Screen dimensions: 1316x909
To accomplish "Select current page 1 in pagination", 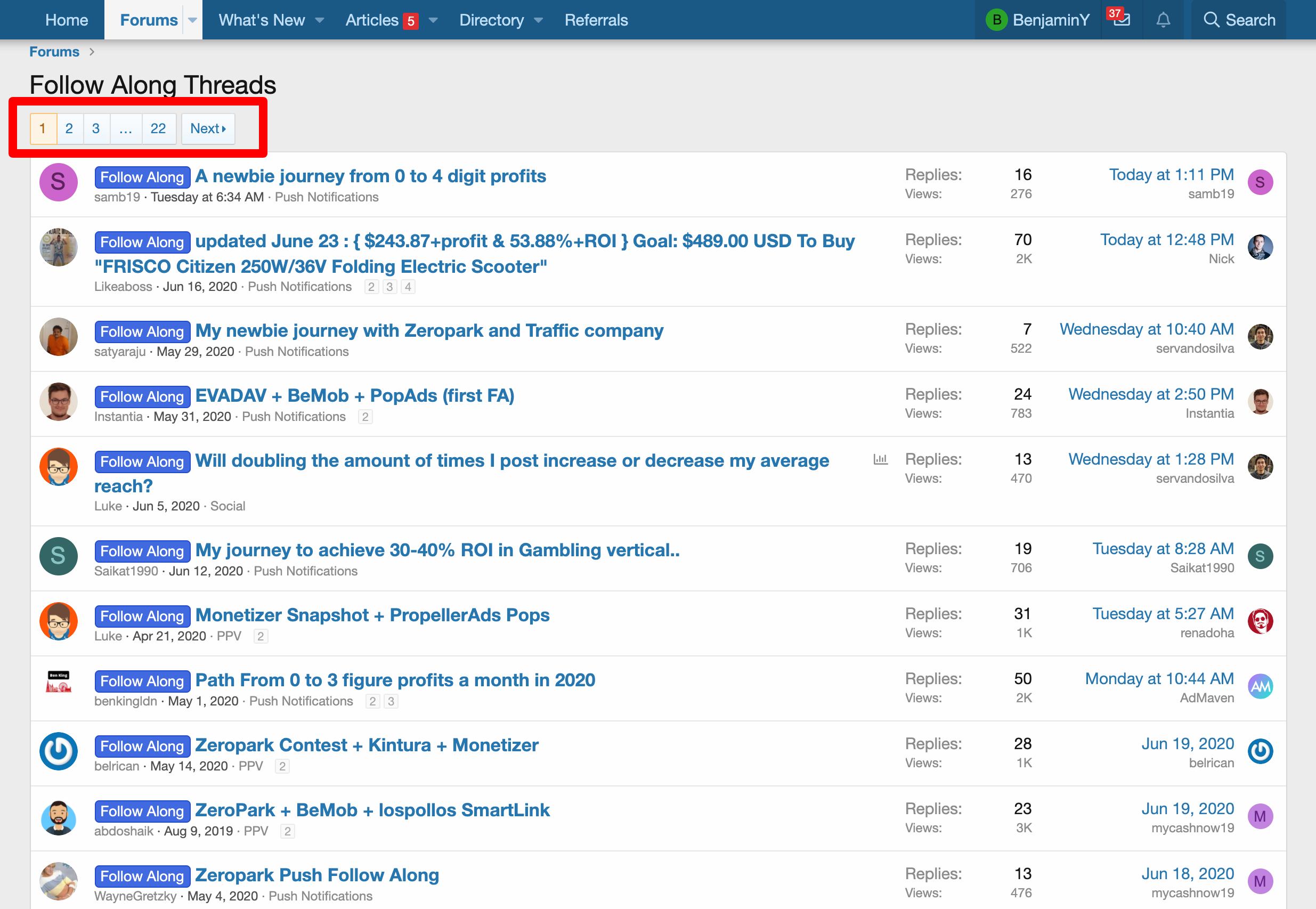I will pyautogui.click(x=43, y=129).
